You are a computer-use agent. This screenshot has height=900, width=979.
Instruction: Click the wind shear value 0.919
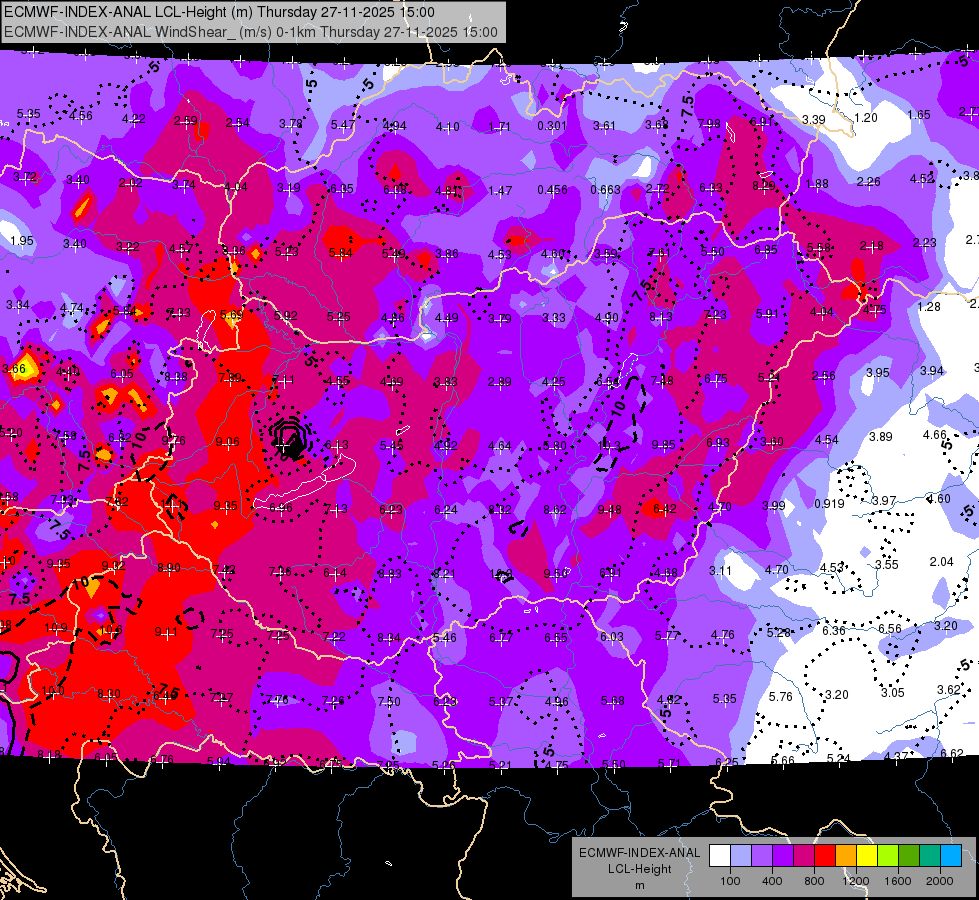click(x=829, y=504)
